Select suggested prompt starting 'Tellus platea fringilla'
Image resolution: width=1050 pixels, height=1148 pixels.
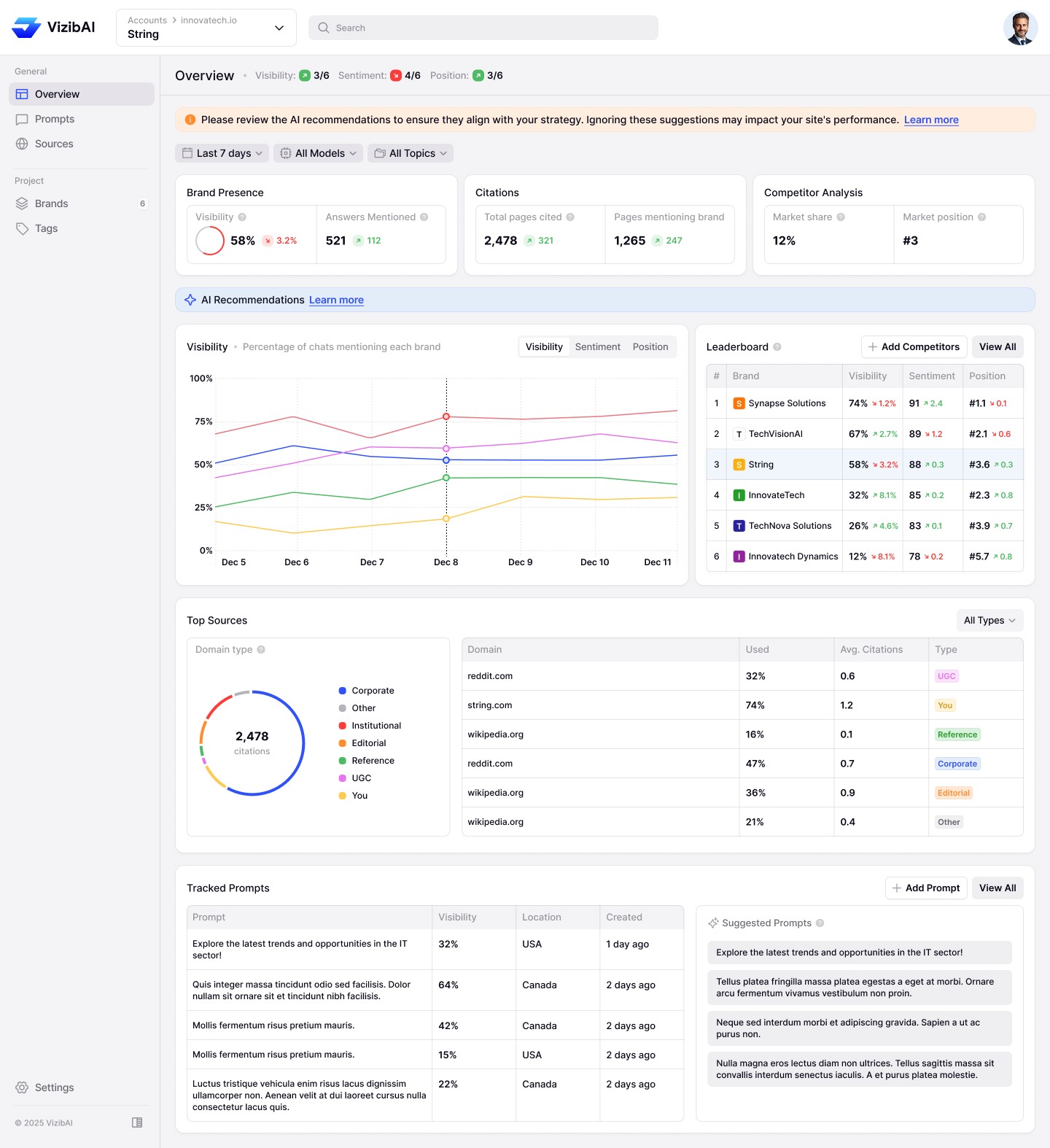tap(860, 988)
